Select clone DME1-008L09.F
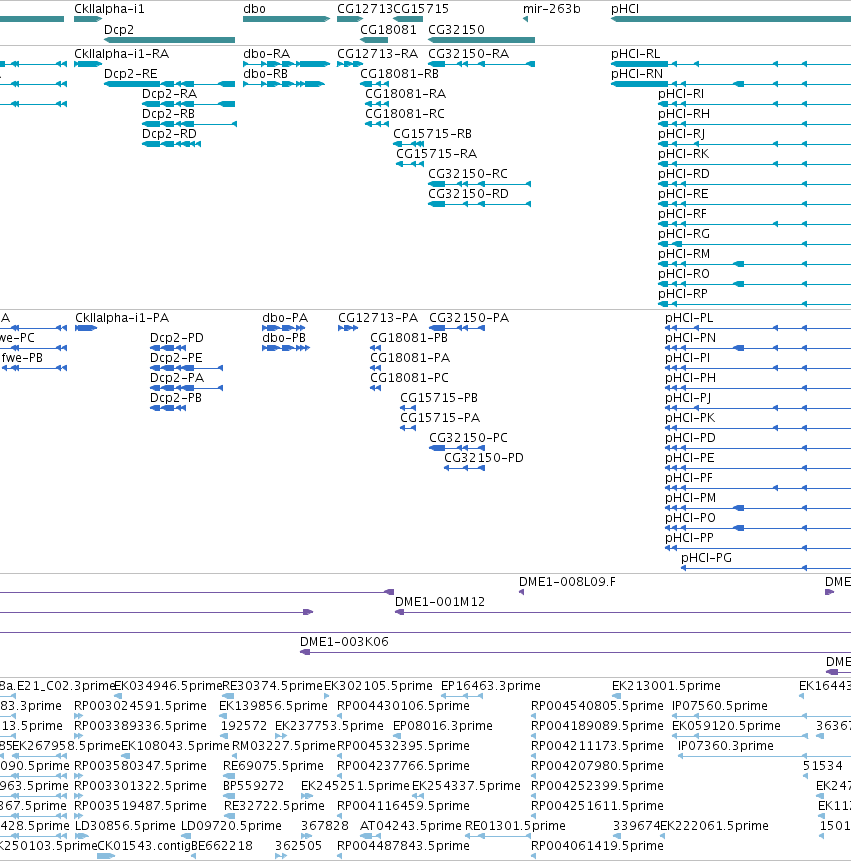 [x=567, y=582]
